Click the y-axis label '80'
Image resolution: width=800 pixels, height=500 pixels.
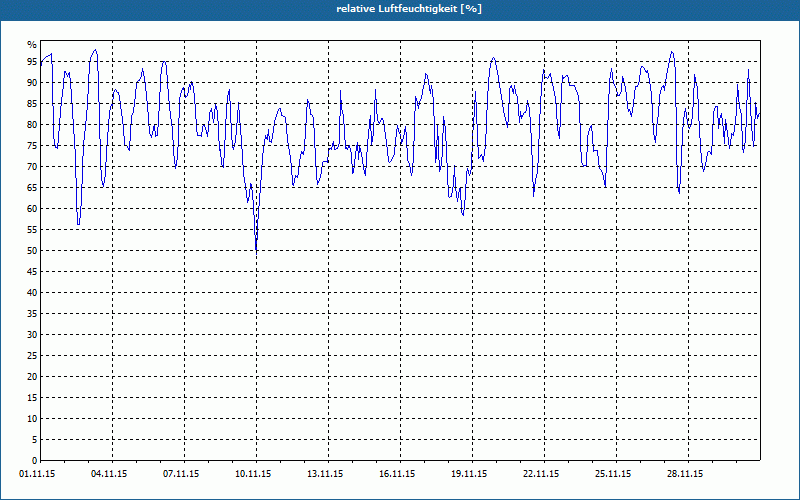(x=32, y=124)
